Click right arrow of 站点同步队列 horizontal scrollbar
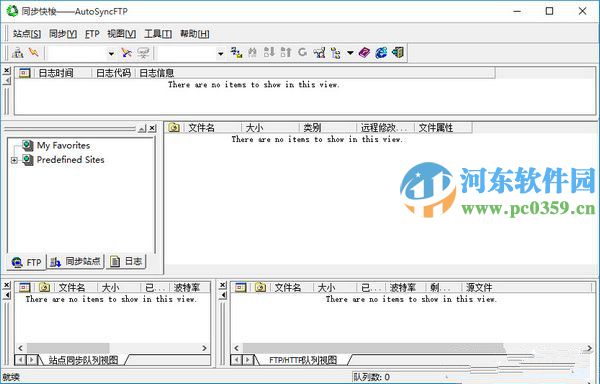The height and width of the screenshot is (384, 600). click(204, 348)
